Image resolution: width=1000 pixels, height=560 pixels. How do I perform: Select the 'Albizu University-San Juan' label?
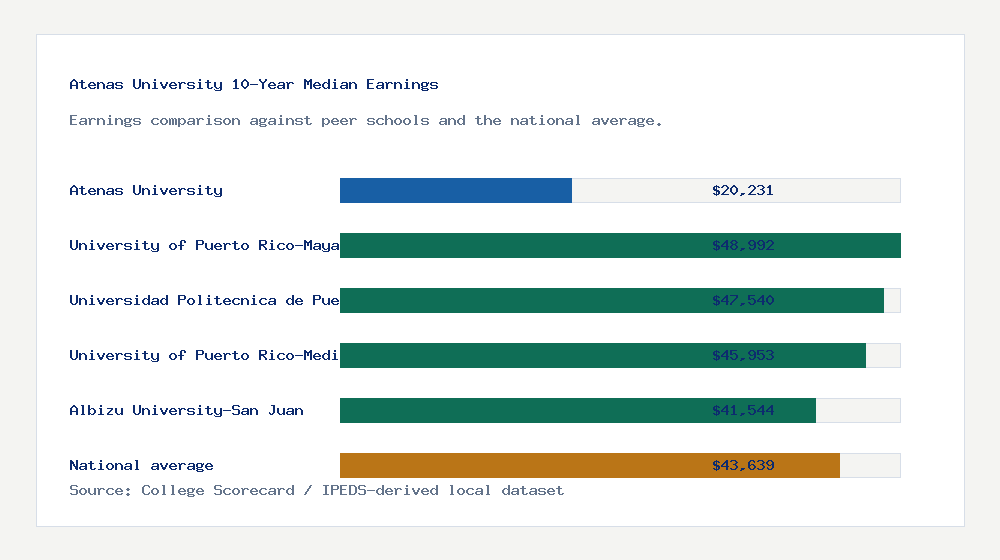186,410
